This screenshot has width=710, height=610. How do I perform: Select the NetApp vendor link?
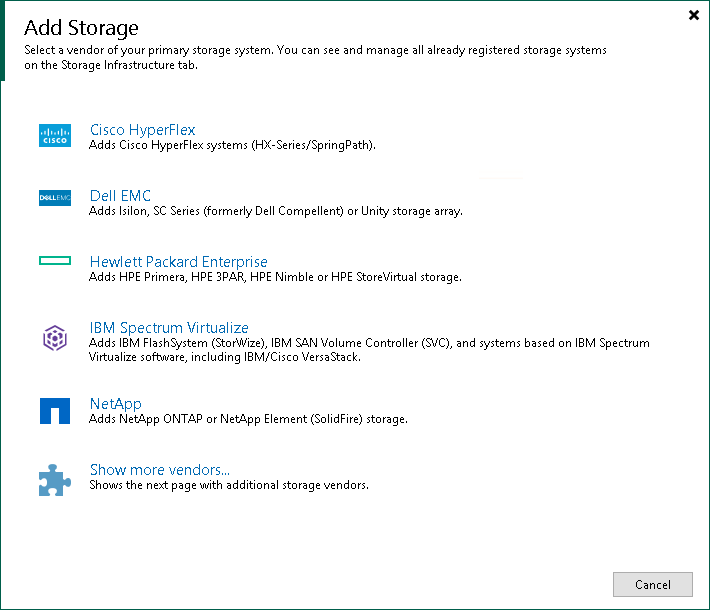[116, 404]
